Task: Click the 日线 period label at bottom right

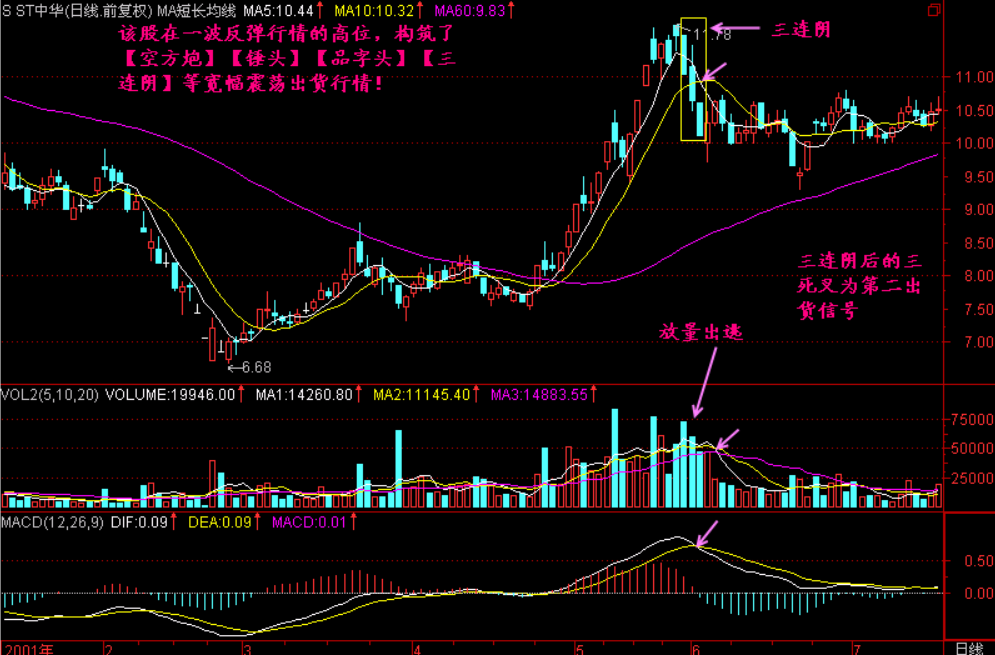Action: 968,647
